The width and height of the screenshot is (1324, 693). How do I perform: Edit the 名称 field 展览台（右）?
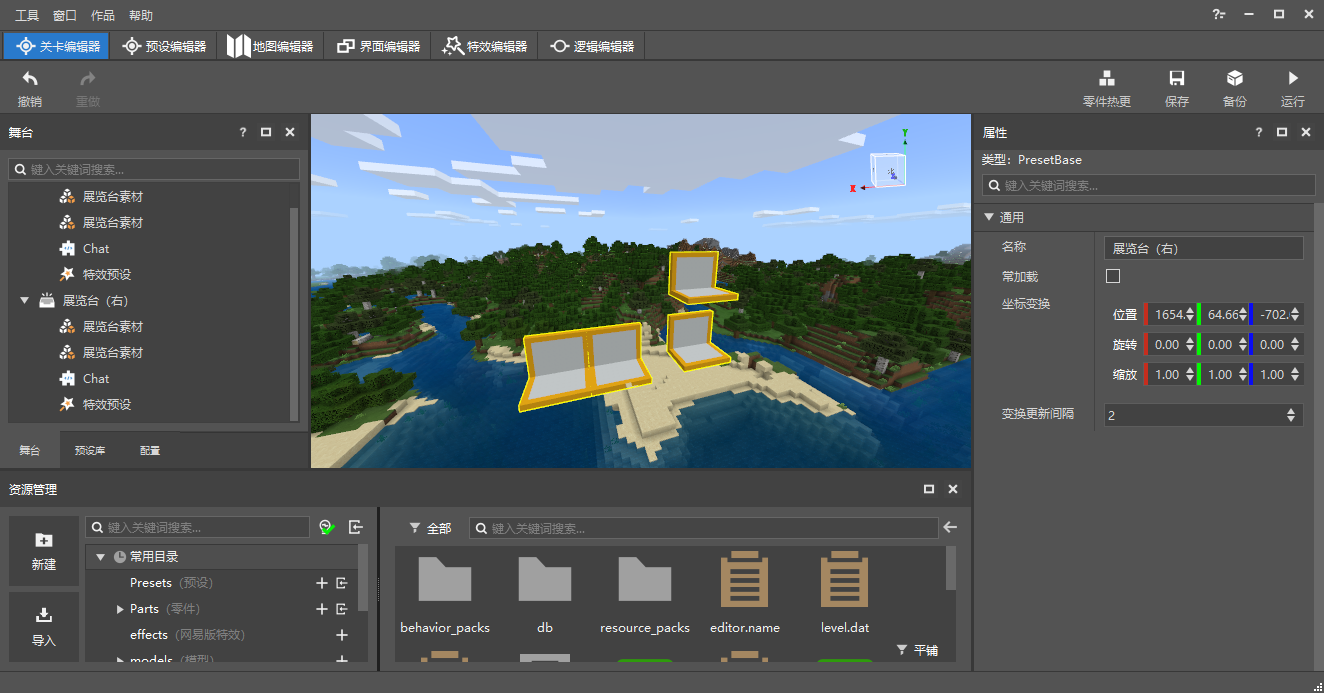(x=1204, y=248)
